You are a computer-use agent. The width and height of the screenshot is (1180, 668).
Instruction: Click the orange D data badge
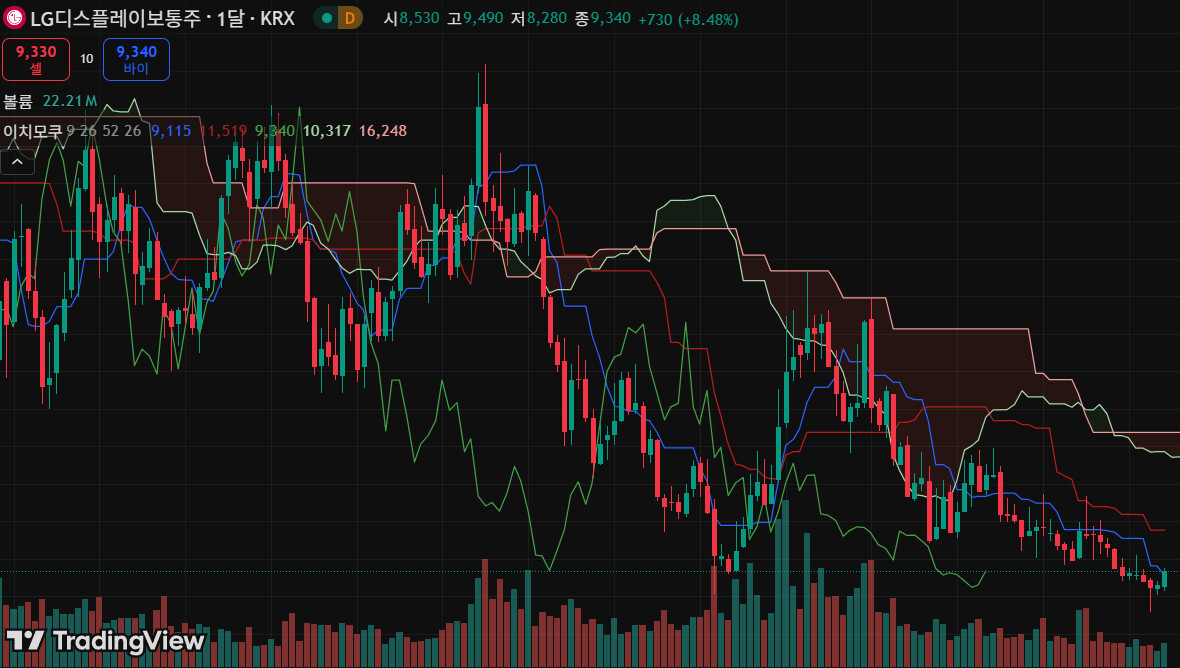coord(350,17)
